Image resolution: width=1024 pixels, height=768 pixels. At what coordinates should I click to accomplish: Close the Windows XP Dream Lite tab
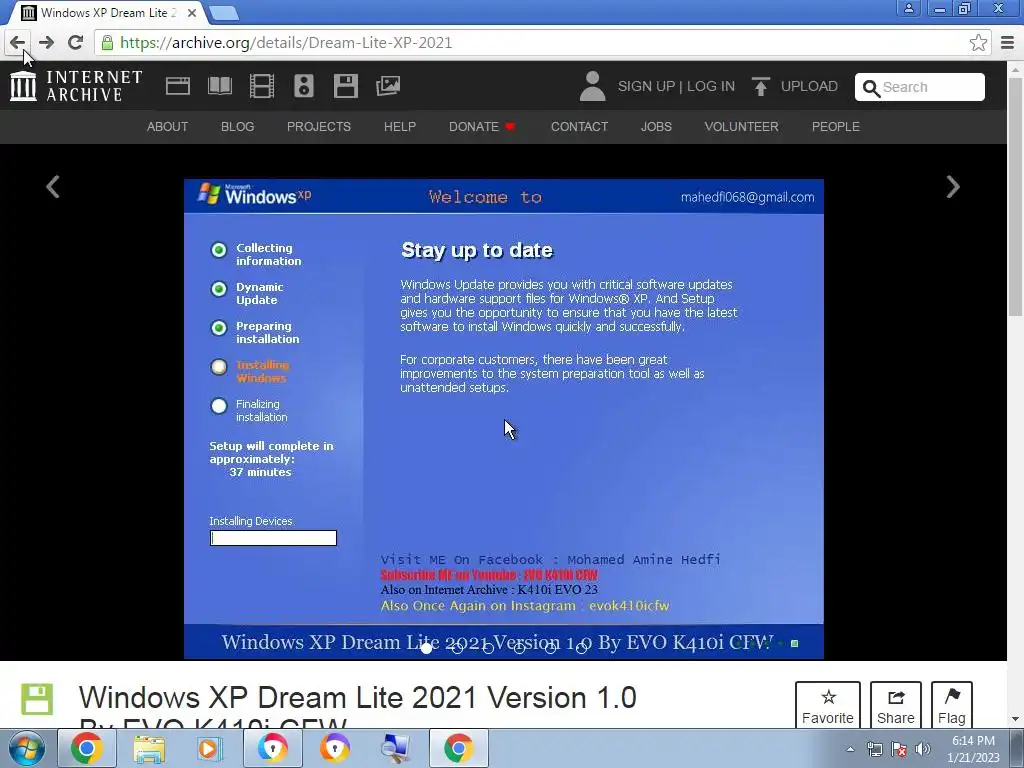point(191,12)
